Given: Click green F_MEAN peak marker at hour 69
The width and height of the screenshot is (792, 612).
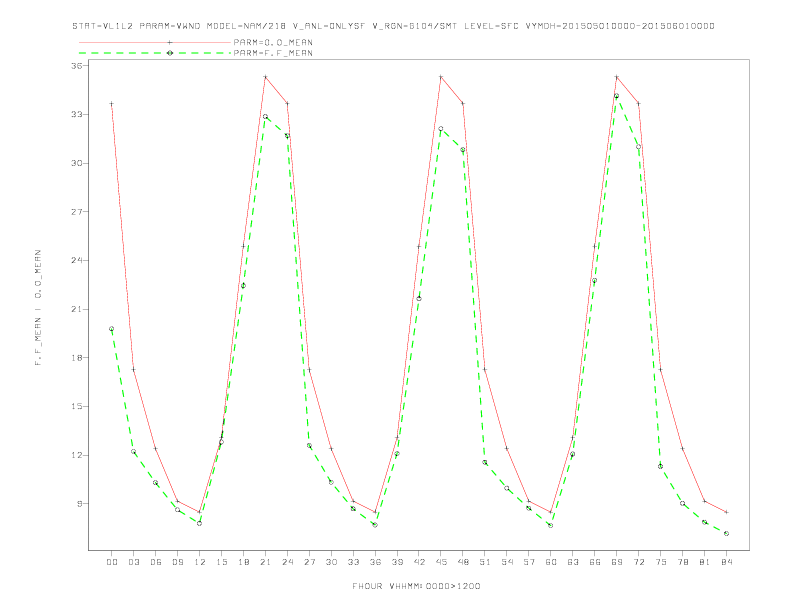Looking at the screenshot, I should click(x=616, y=96).
